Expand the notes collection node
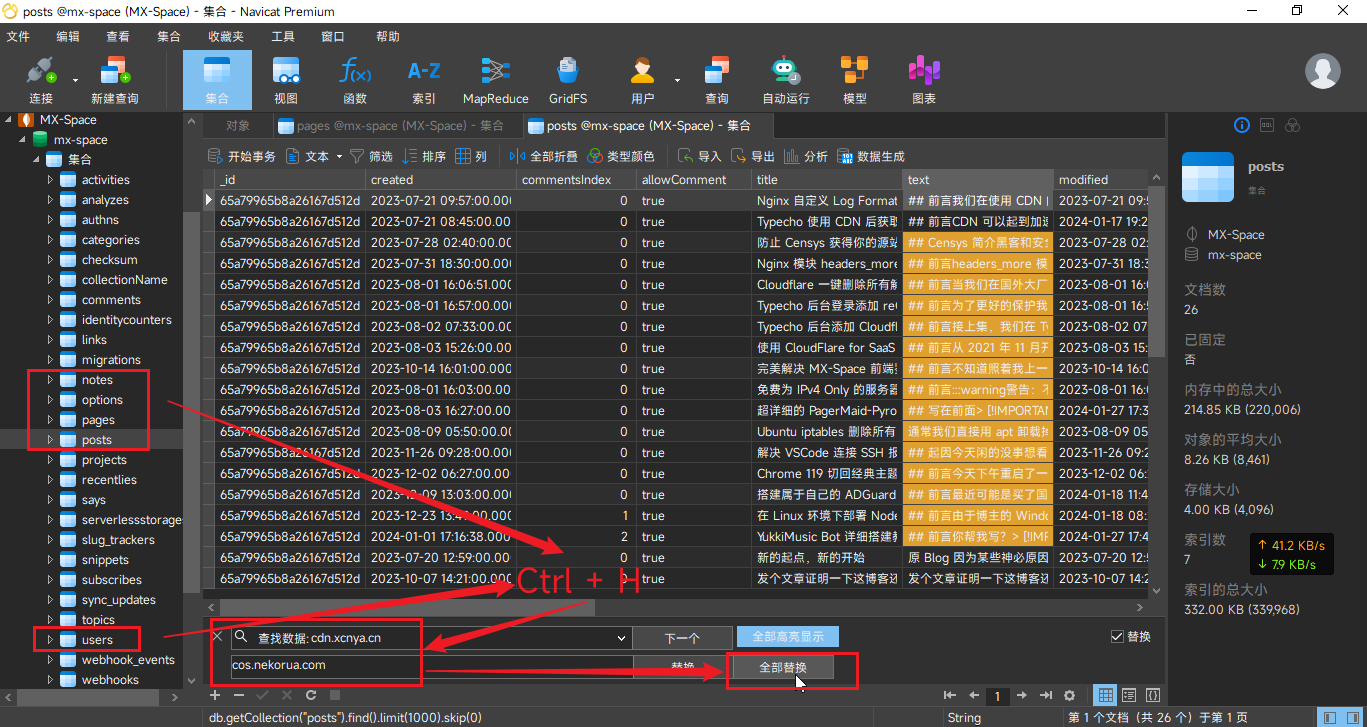 (50, 380)
